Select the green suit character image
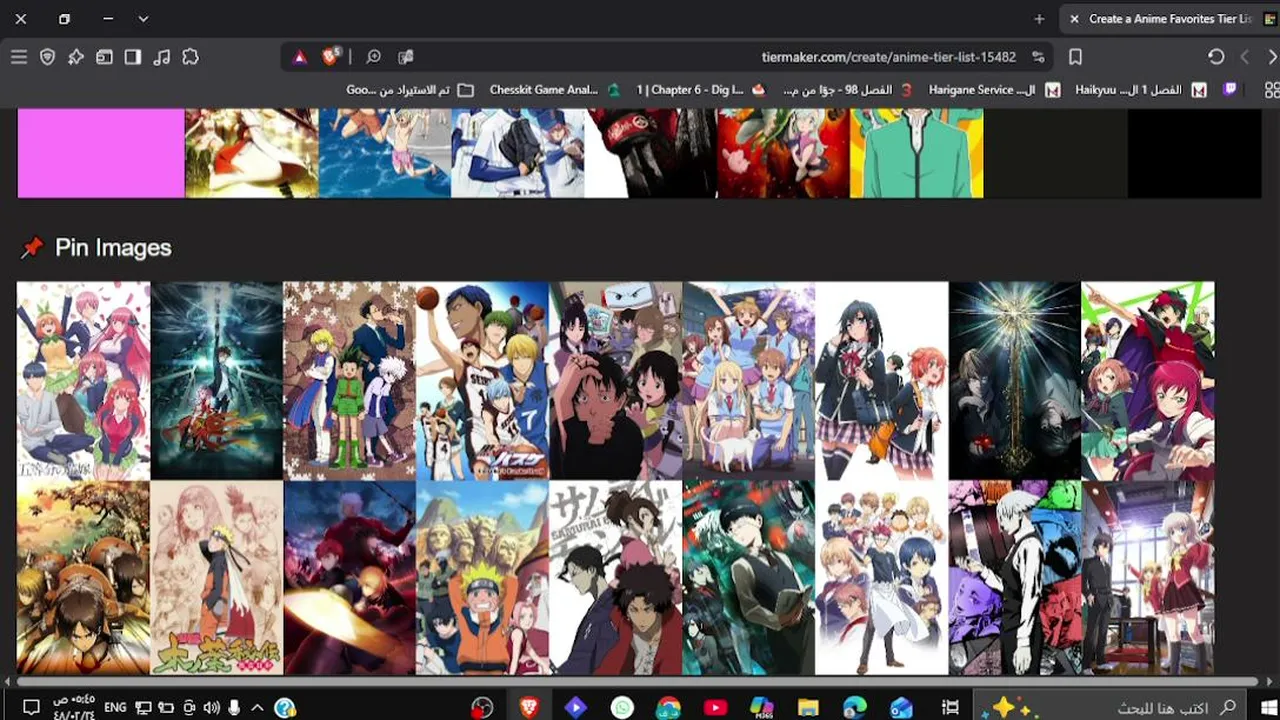The width and height of the screenshot is (1280, 720). [917, 153]
